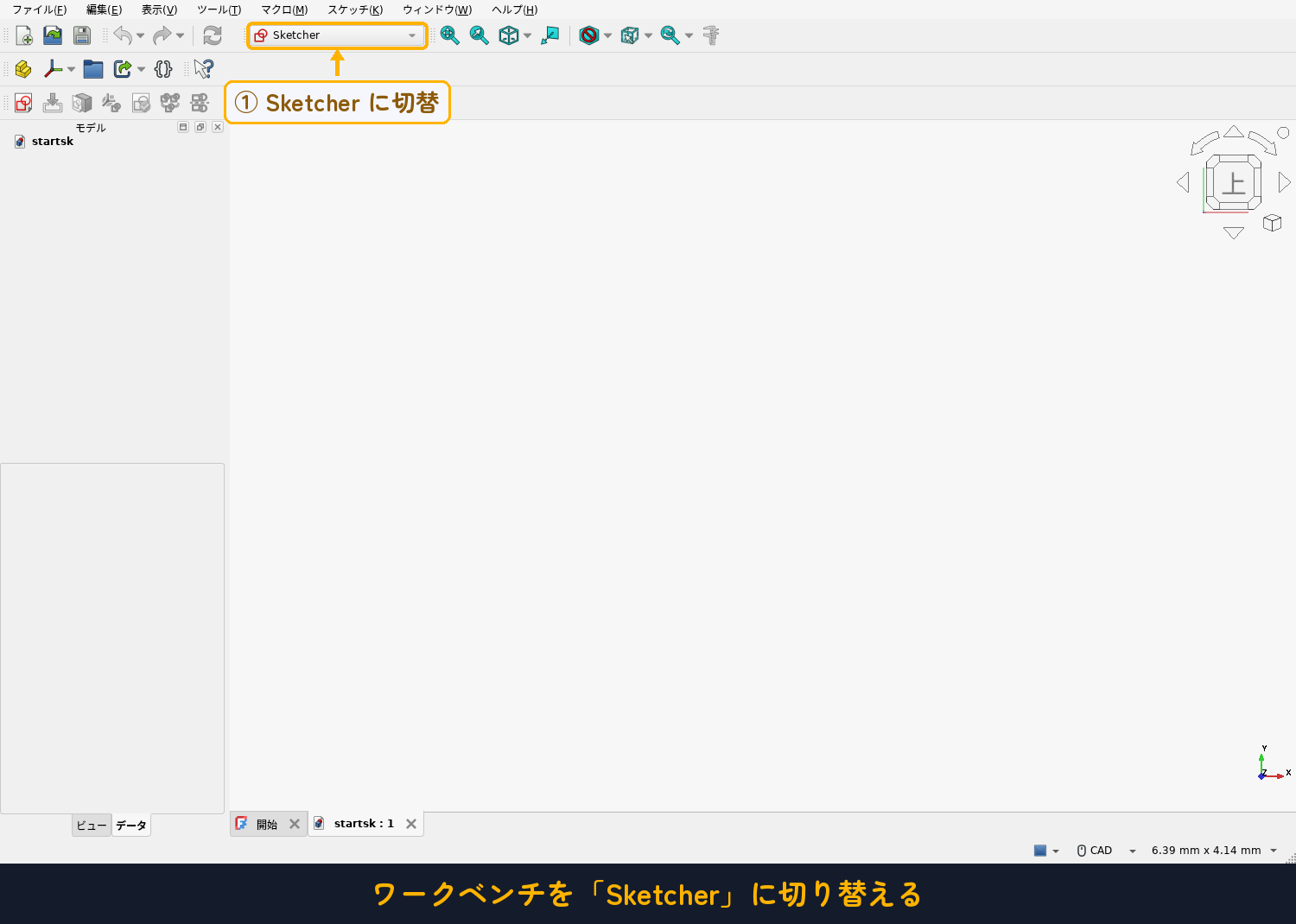Click the 上 face of navigation cube
Image resolution: width=1296 pixels, height=924 pixels.
click(x=1234, y=183)
